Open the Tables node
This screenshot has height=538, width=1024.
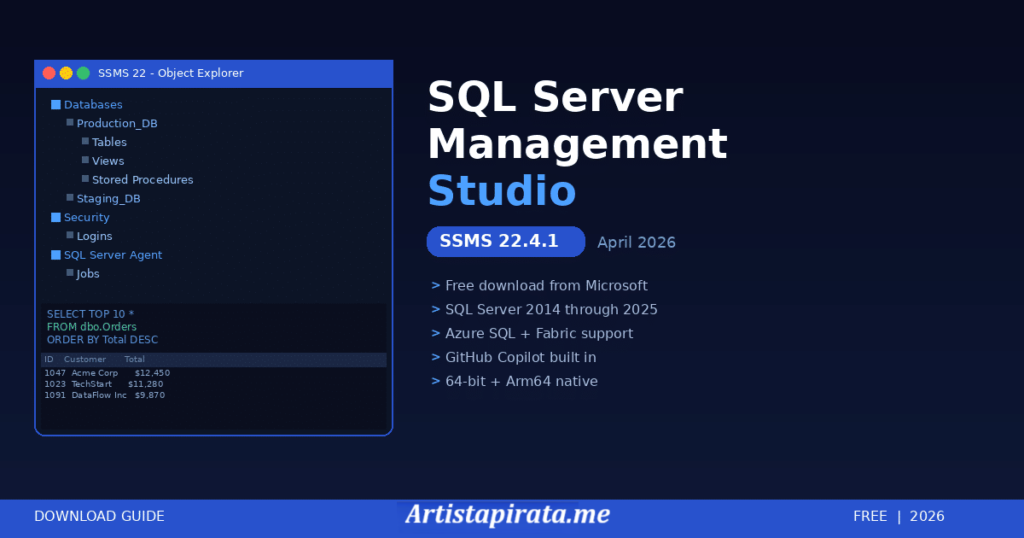click(x=109, y=142)
